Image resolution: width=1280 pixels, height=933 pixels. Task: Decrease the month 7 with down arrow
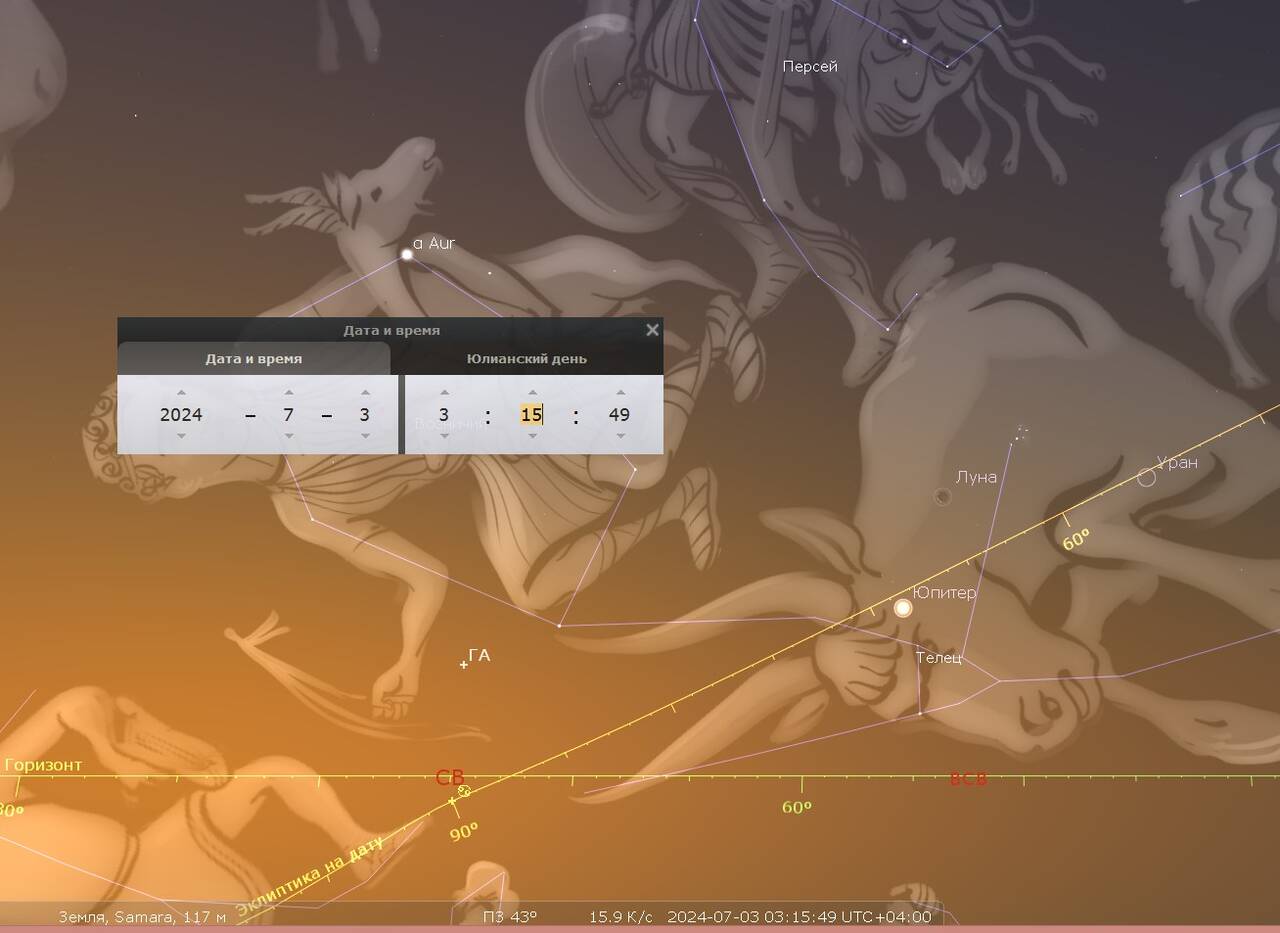(x=288, y=436)
